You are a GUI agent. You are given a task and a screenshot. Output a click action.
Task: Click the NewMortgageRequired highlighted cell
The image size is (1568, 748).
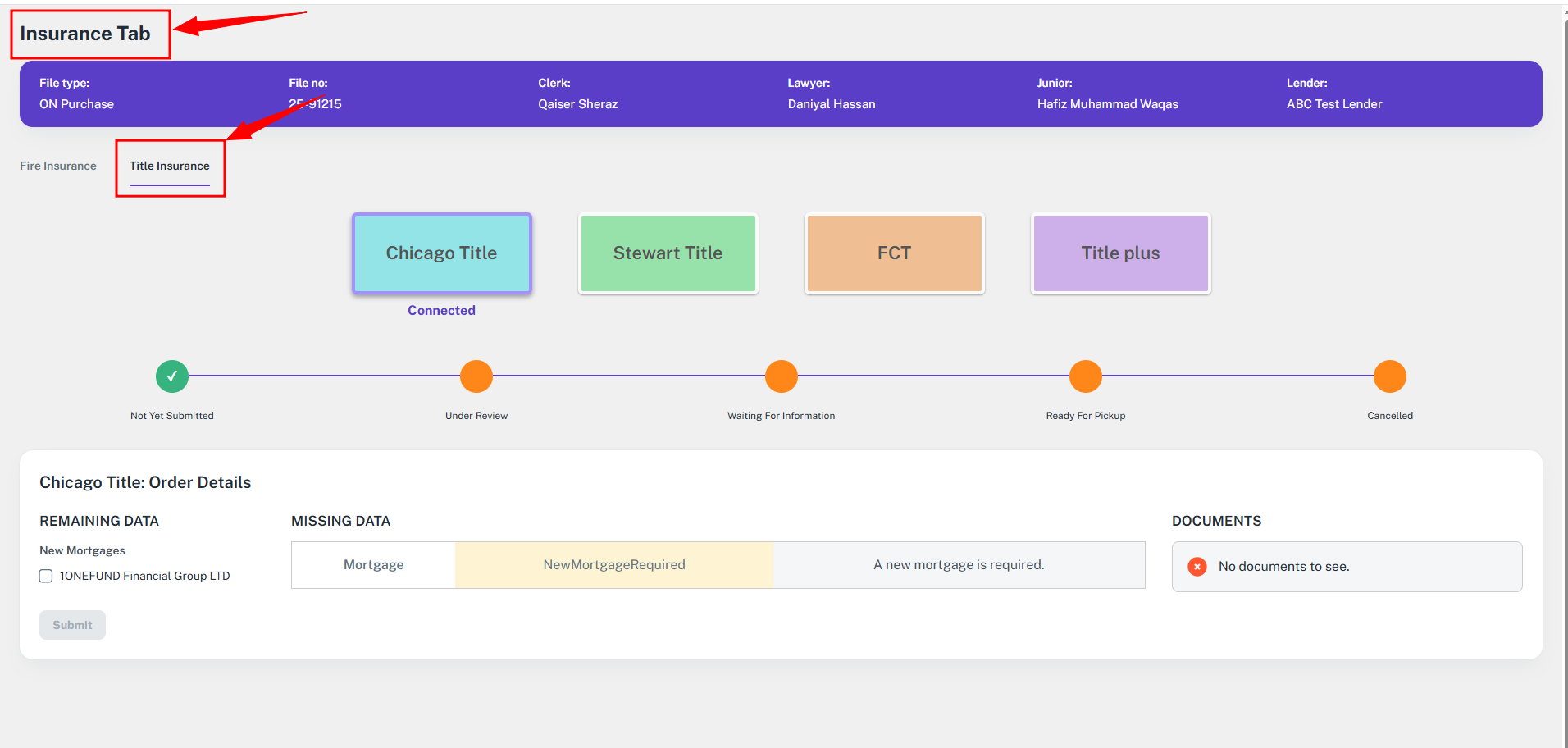[614, 565]
